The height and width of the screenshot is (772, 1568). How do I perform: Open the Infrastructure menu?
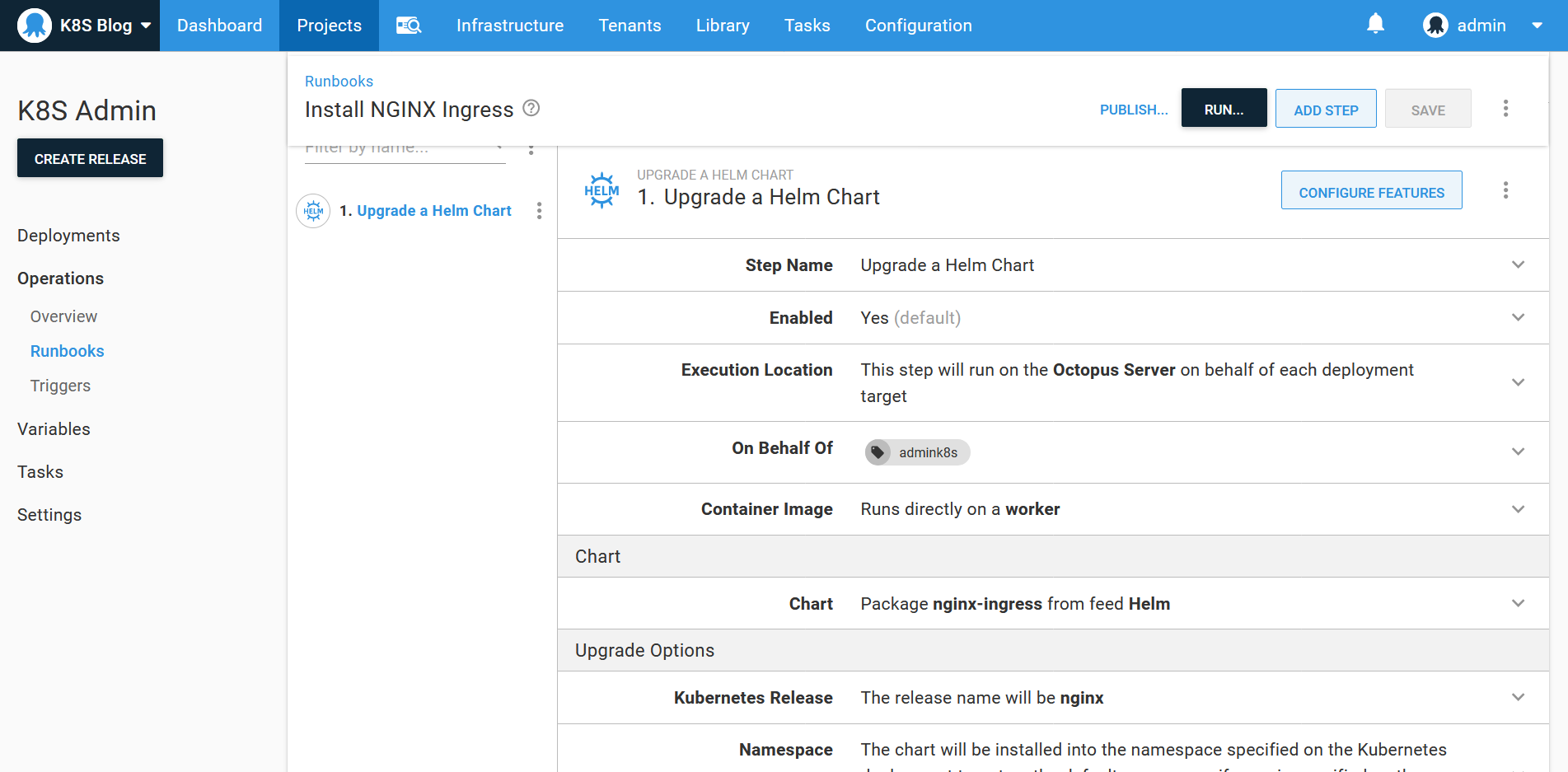pos(510,26)
